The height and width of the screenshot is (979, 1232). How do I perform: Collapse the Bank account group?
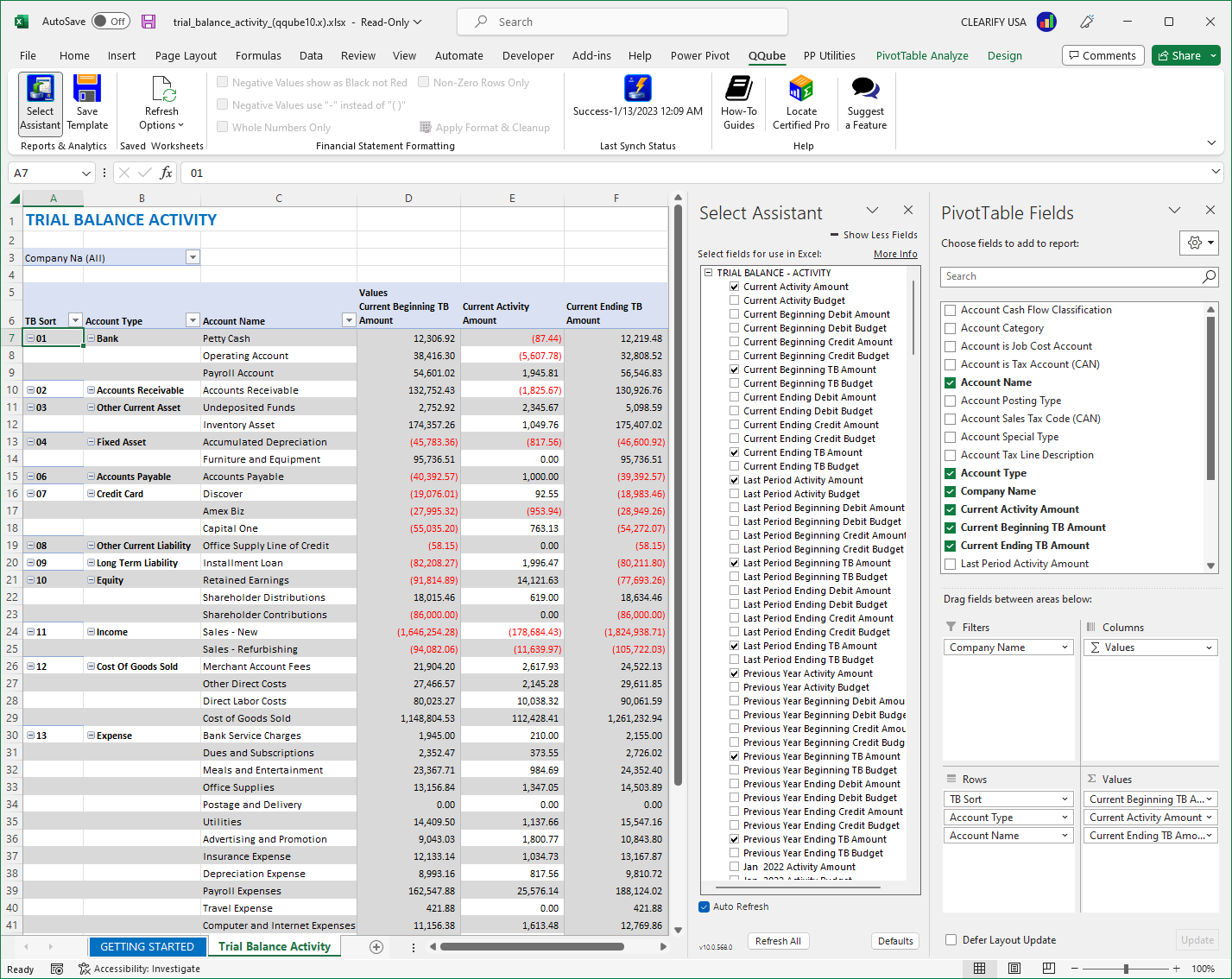click(x=90, y=338)
